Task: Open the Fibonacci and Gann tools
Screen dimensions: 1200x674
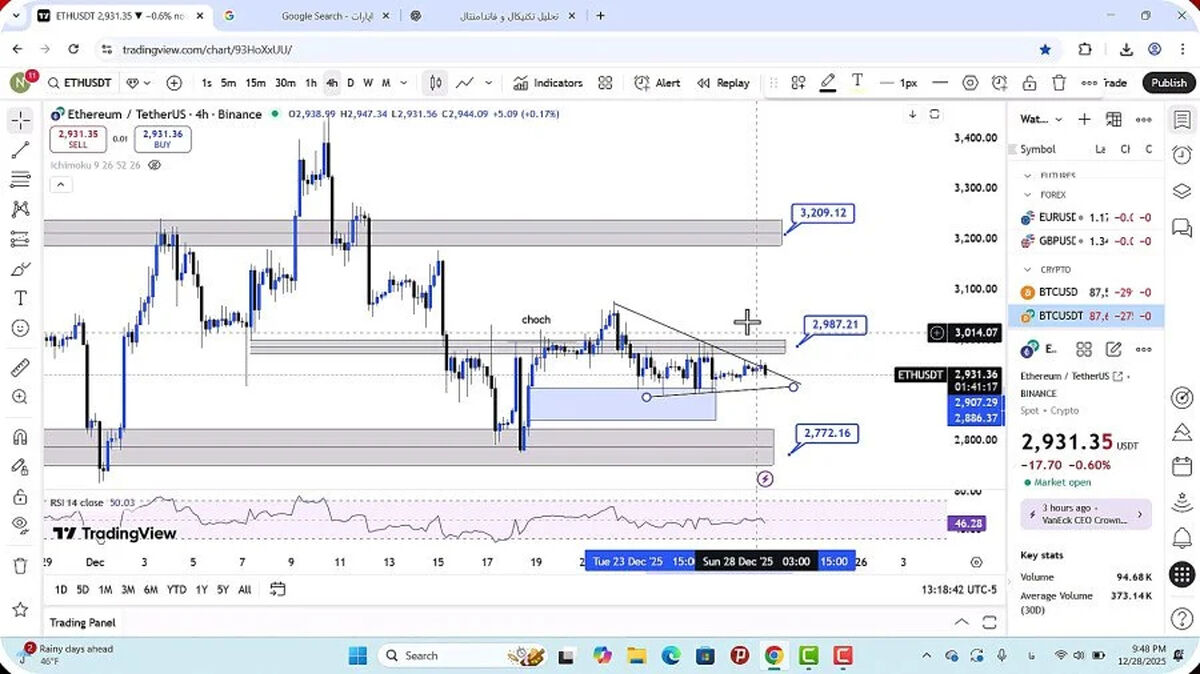Action: (x=20, y=180)
